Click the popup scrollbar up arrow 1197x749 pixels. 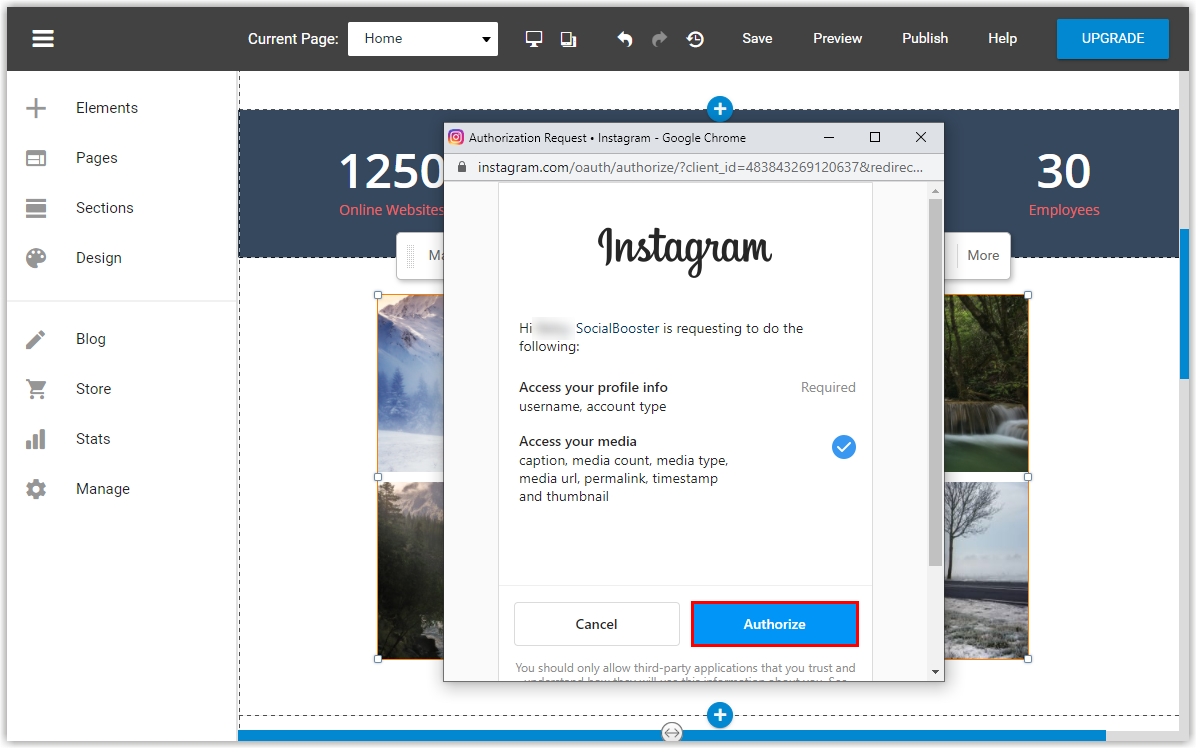935,191
